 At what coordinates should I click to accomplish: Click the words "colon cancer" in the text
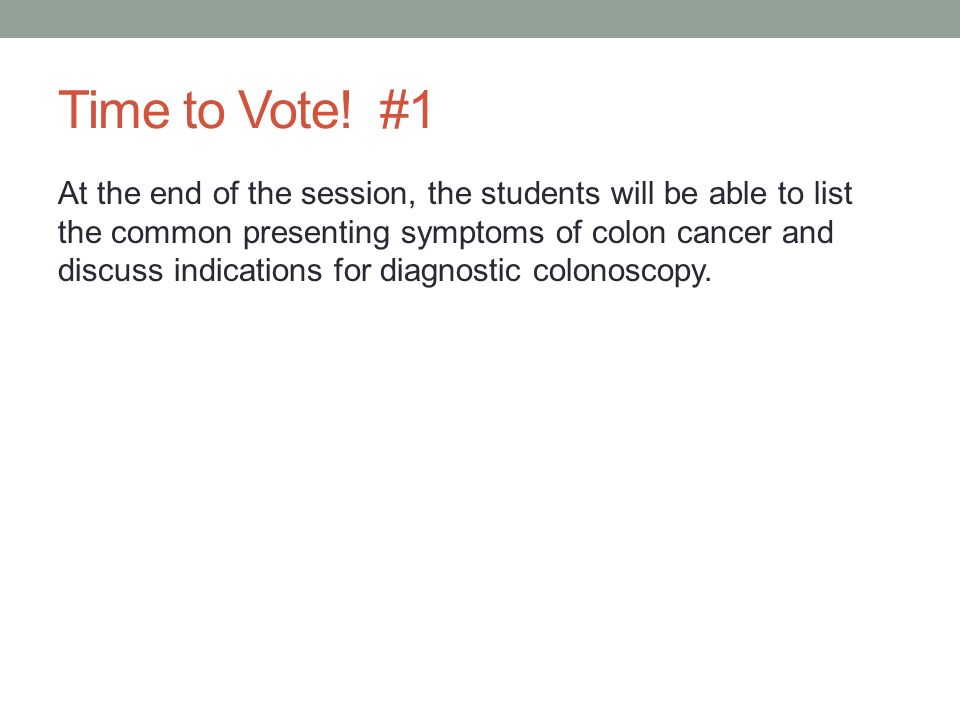coord(681,233)
